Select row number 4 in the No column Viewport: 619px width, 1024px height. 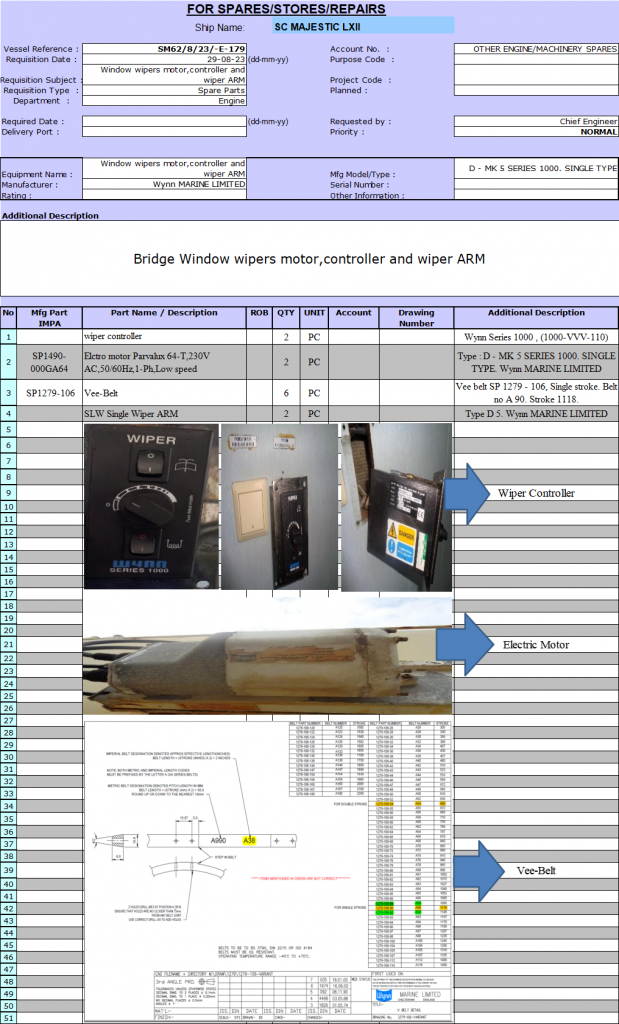(9, 414)
